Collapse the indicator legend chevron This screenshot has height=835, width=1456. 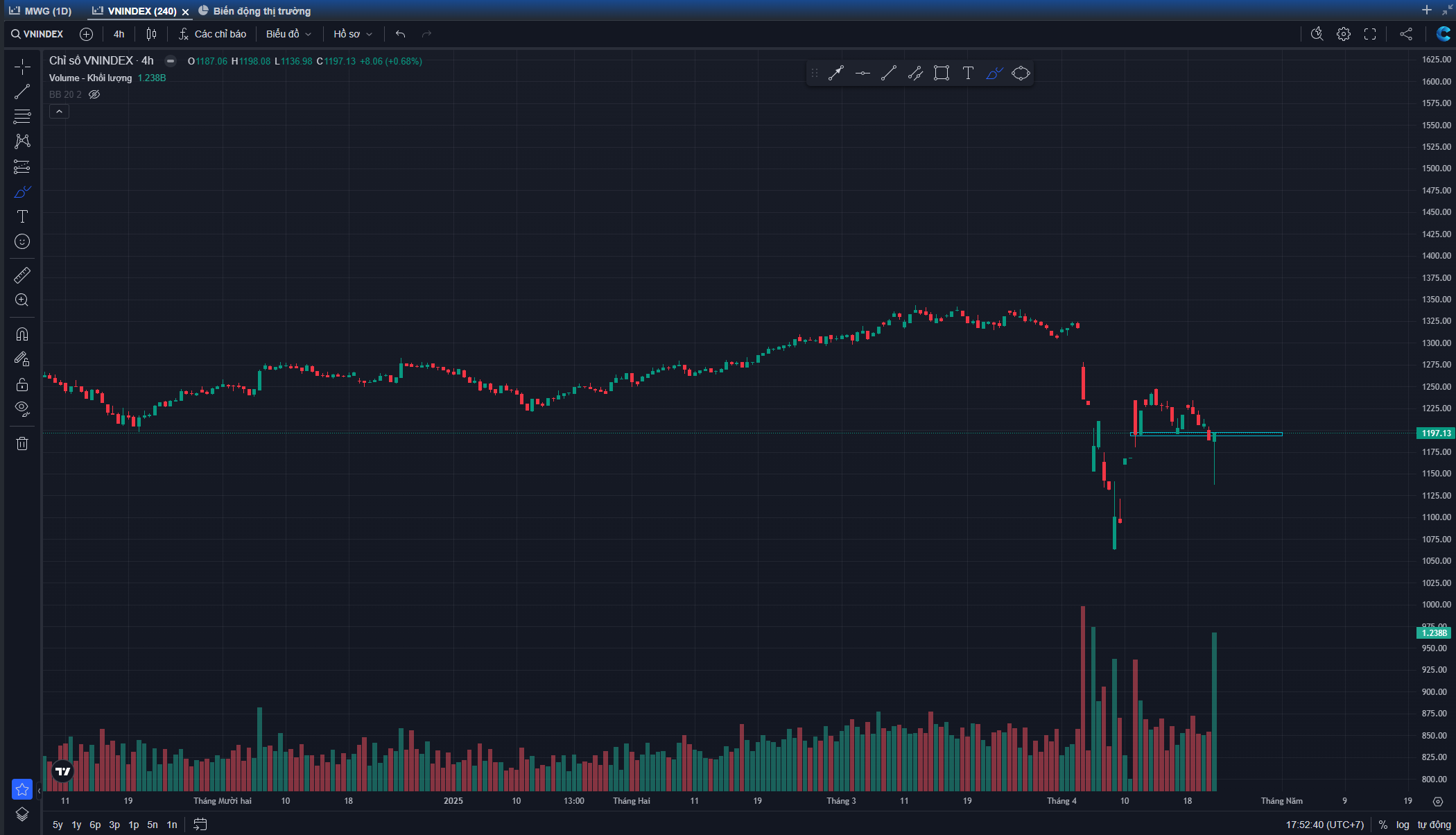[x=59, y=111]
